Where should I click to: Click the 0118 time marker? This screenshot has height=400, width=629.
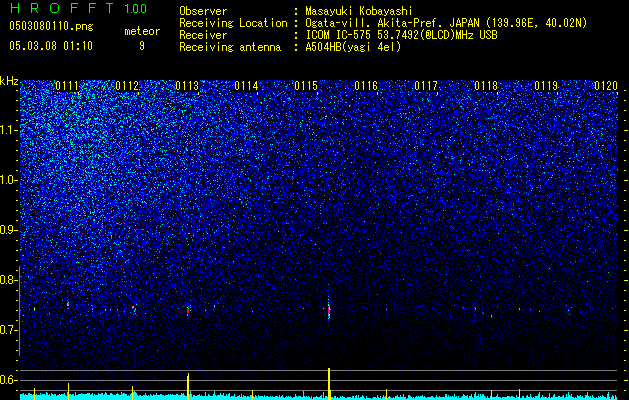[486, 86]
